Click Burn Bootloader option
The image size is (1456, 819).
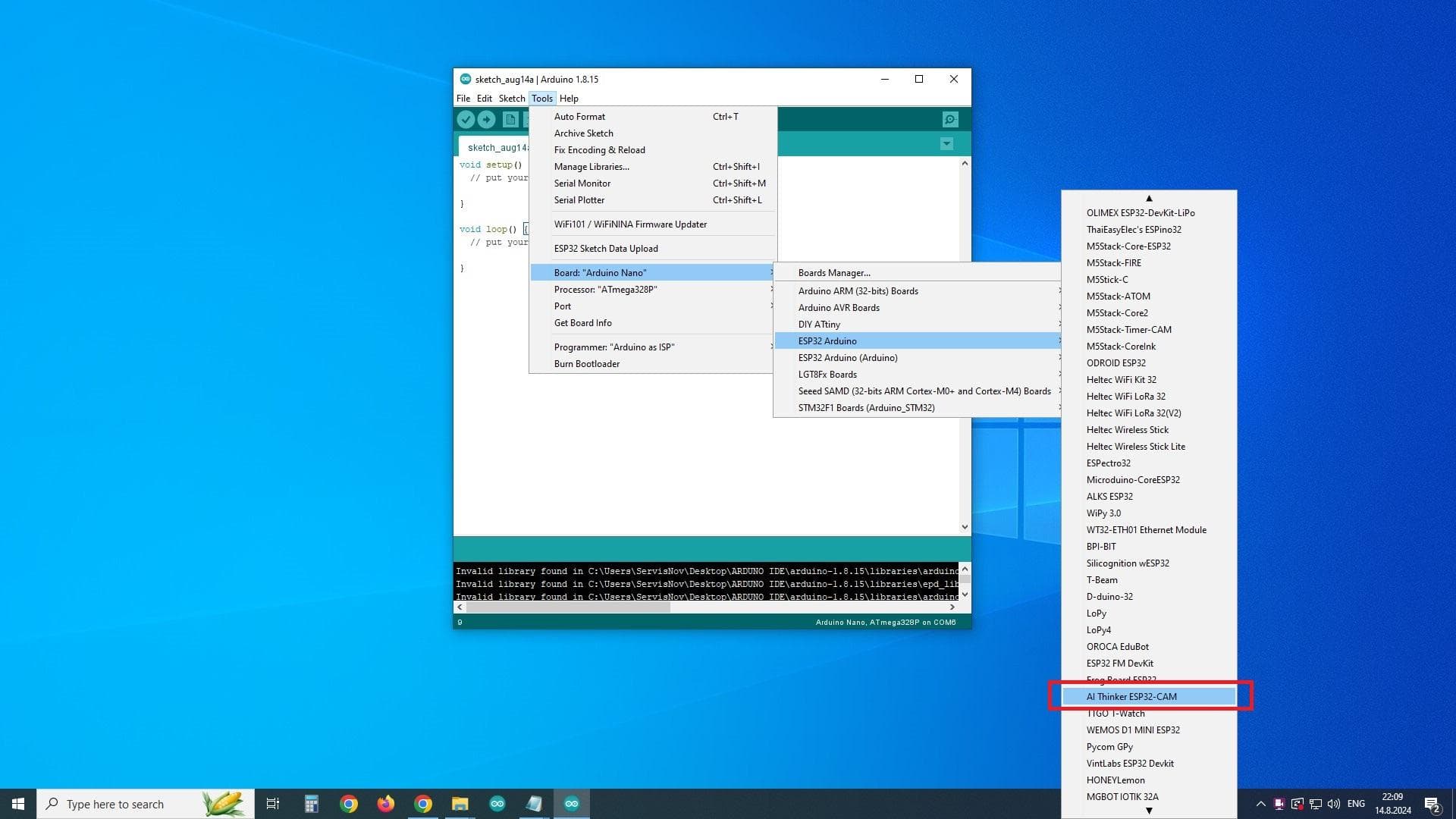click(x=587, y=364)
